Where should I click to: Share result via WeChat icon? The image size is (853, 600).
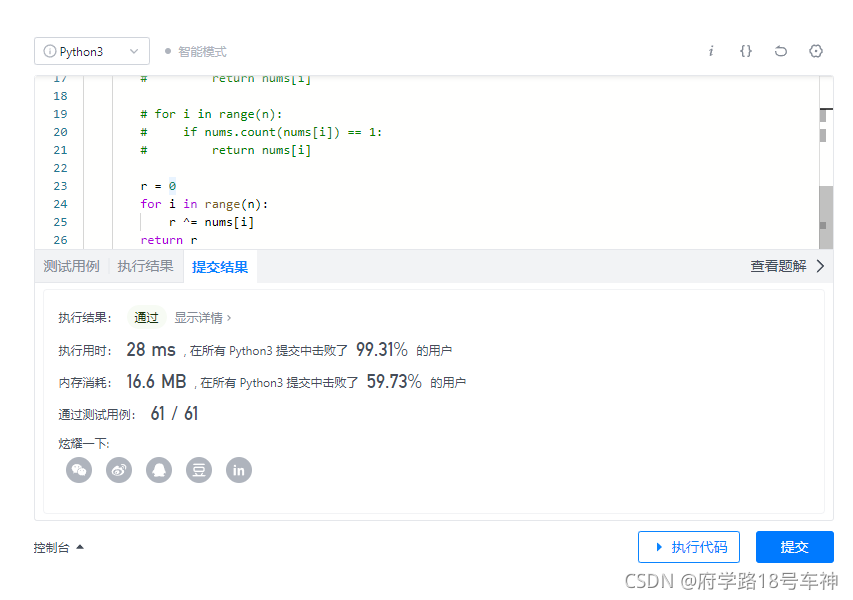tap(79, 470)
